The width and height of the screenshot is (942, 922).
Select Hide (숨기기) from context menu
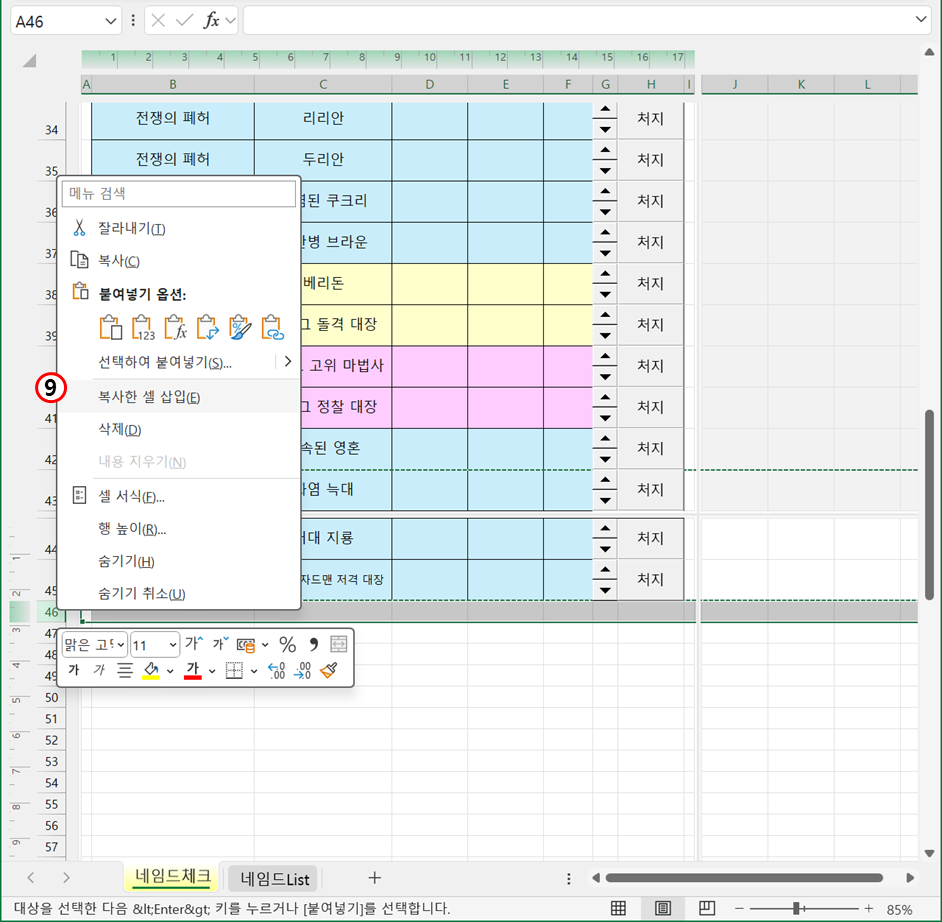click(179, 561)
